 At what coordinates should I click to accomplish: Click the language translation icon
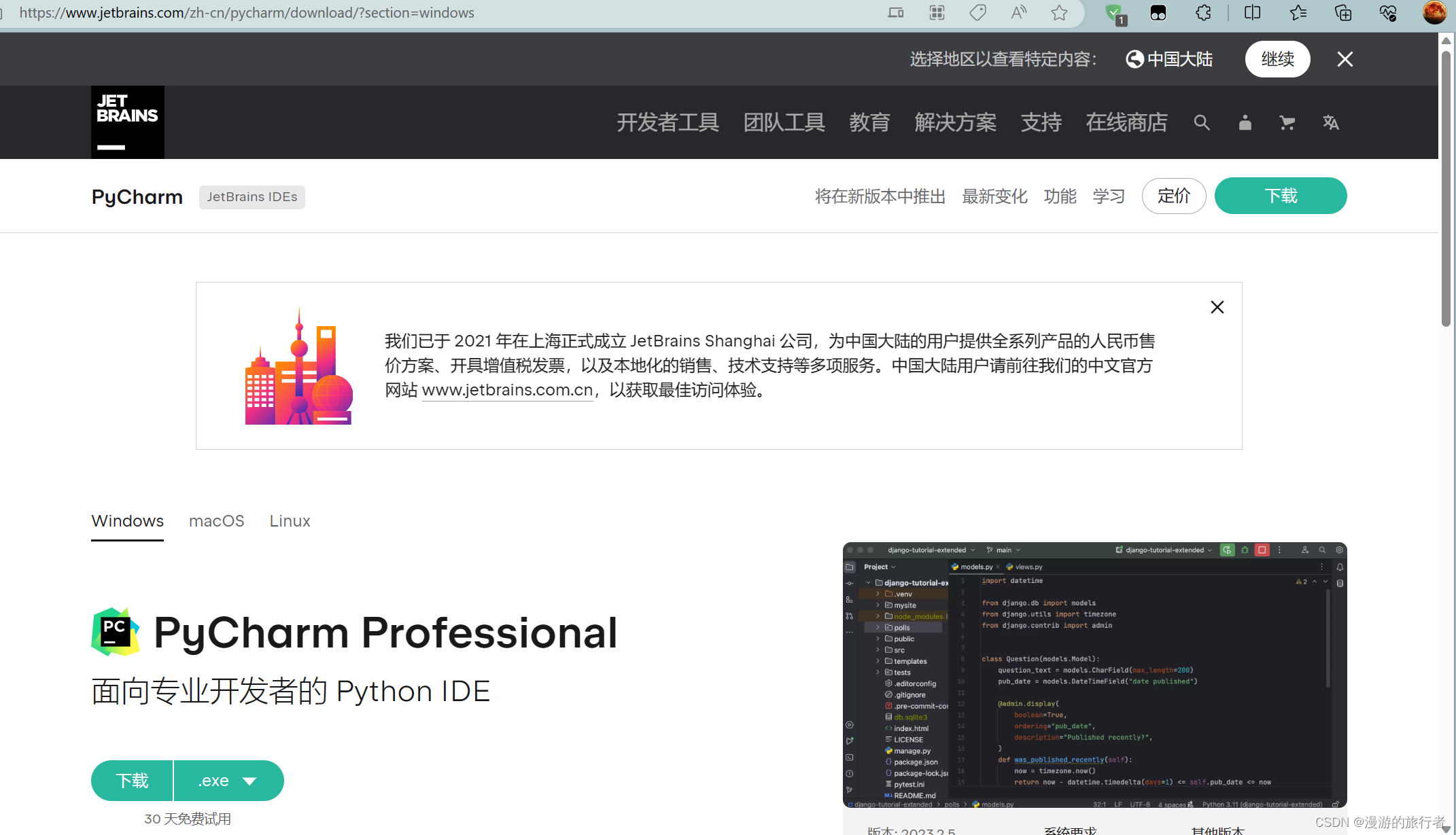coord(1330,123)
